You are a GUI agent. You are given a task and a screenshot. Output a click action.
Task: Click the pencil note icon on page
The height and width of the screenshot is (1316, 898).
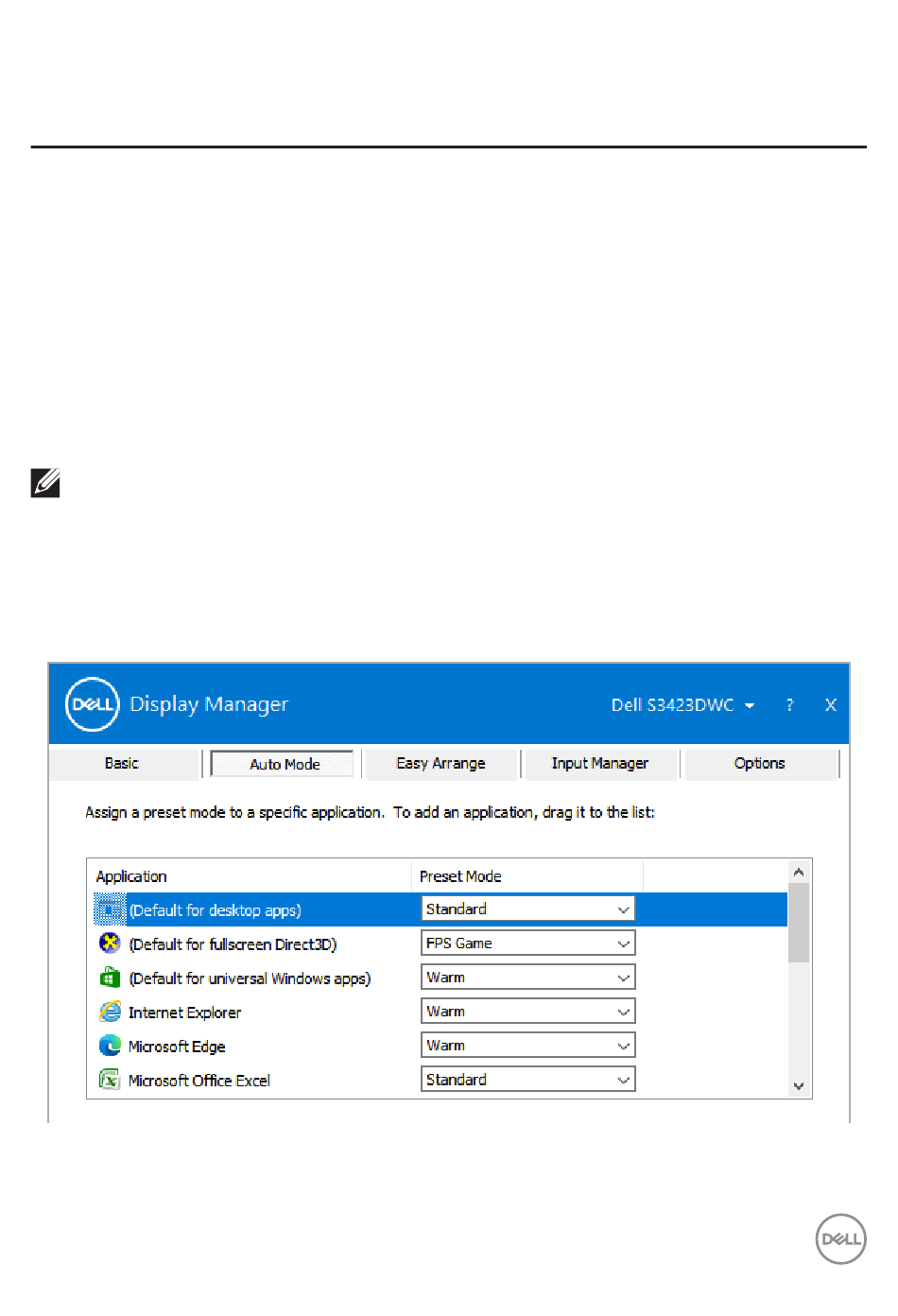coord(45,482)
